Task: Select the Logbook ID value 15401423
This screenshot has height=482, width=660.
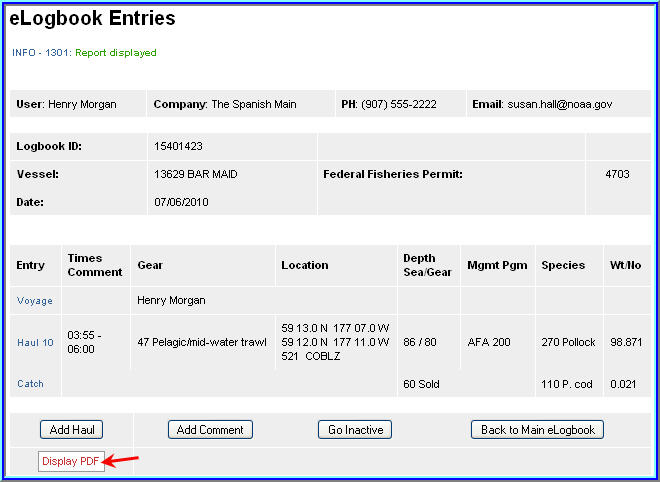Action: pyautogui.click(x=178, y=146)
